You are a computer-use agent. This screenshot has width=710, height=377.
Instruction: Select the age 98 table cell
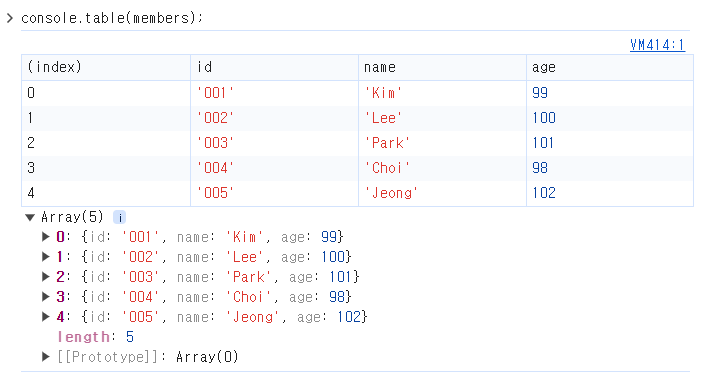tap(610, 168)
